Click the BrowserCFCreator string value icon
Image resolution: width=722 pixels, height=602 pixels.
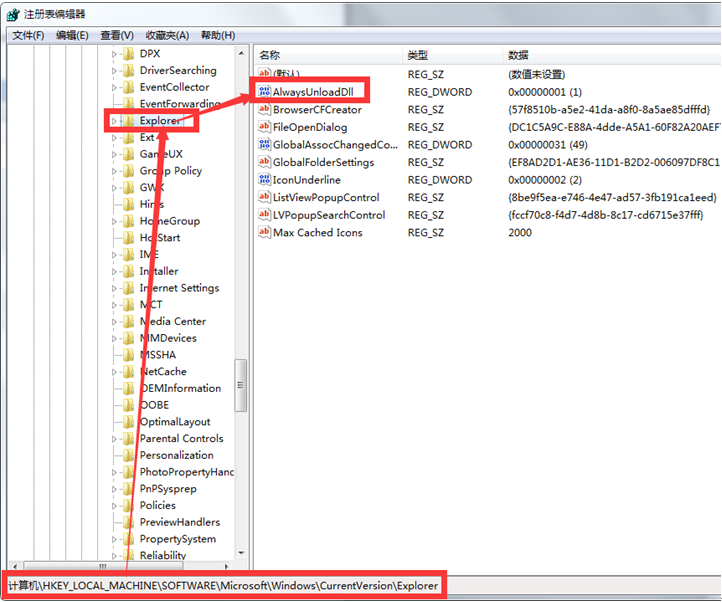click(264, 109)
